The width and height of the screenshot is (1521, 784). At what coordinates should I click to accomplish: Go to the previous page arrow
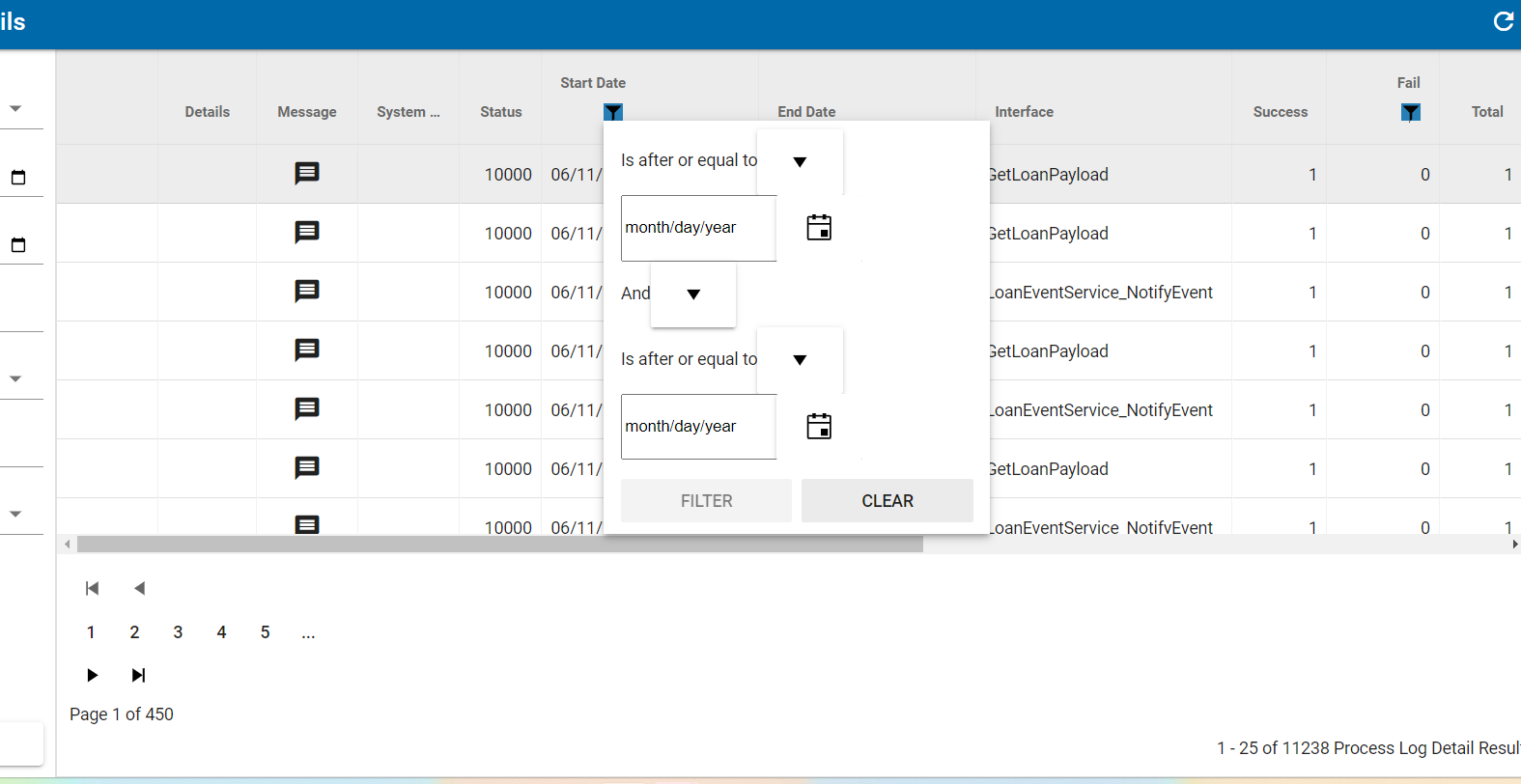pyautogui.click(x=139, y=588)
